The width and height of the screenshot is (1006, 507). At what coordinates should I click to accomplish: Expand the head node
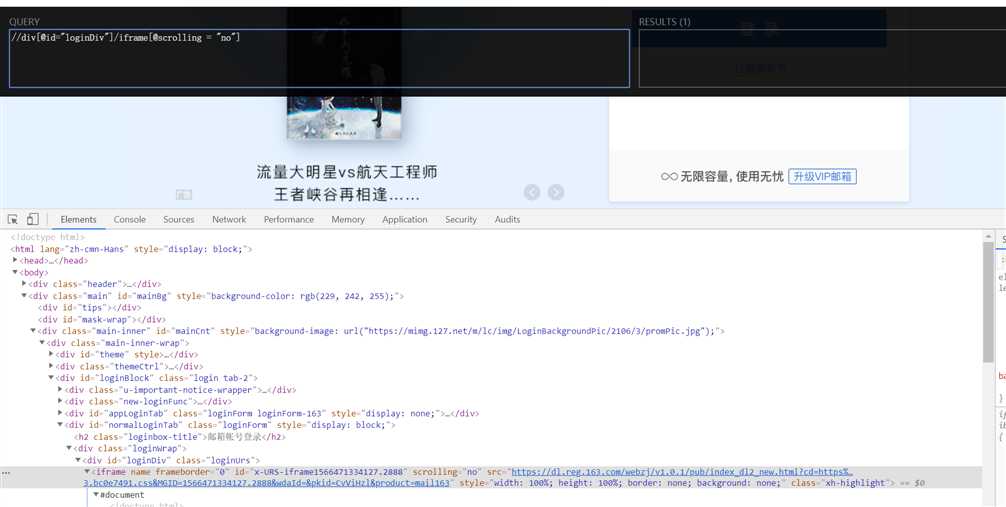click(x=15, y=261)
